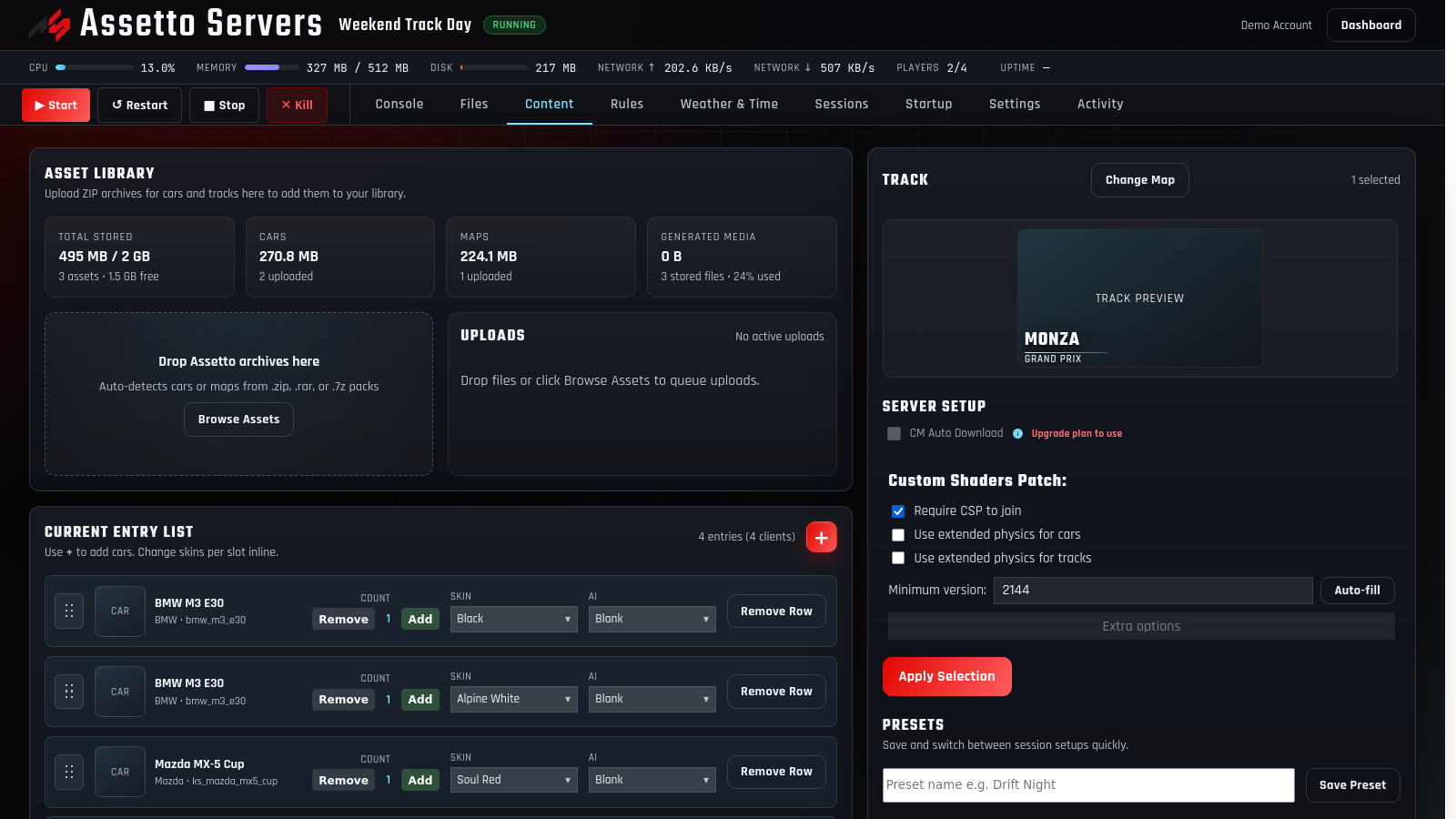Click Save Preset button

point(1352,785)
